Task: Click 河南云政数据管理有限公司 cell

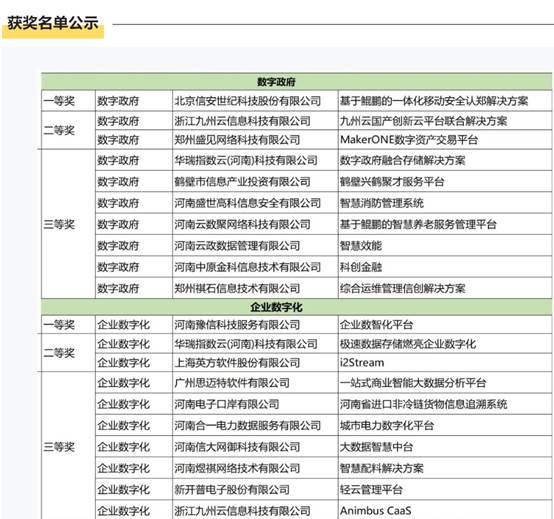Action: click(255, 246)
